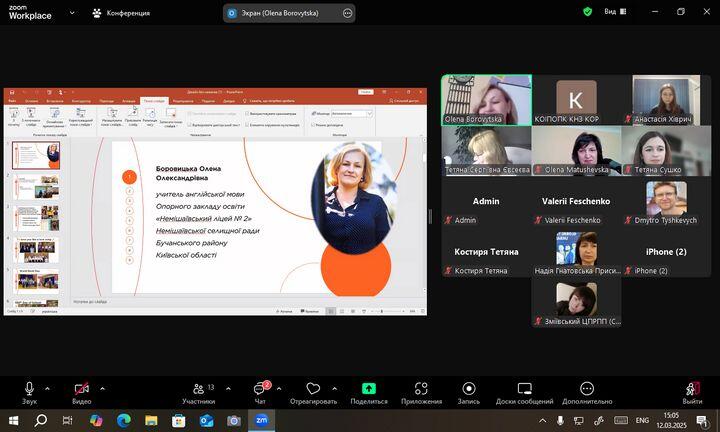Adjust PowerPoint zoom slider in status bar

(x=382, y=311)
